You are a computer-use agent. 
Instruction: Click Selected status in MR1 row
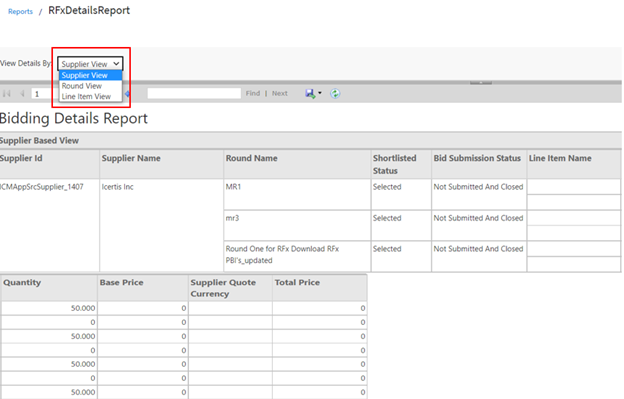(401, 195)
